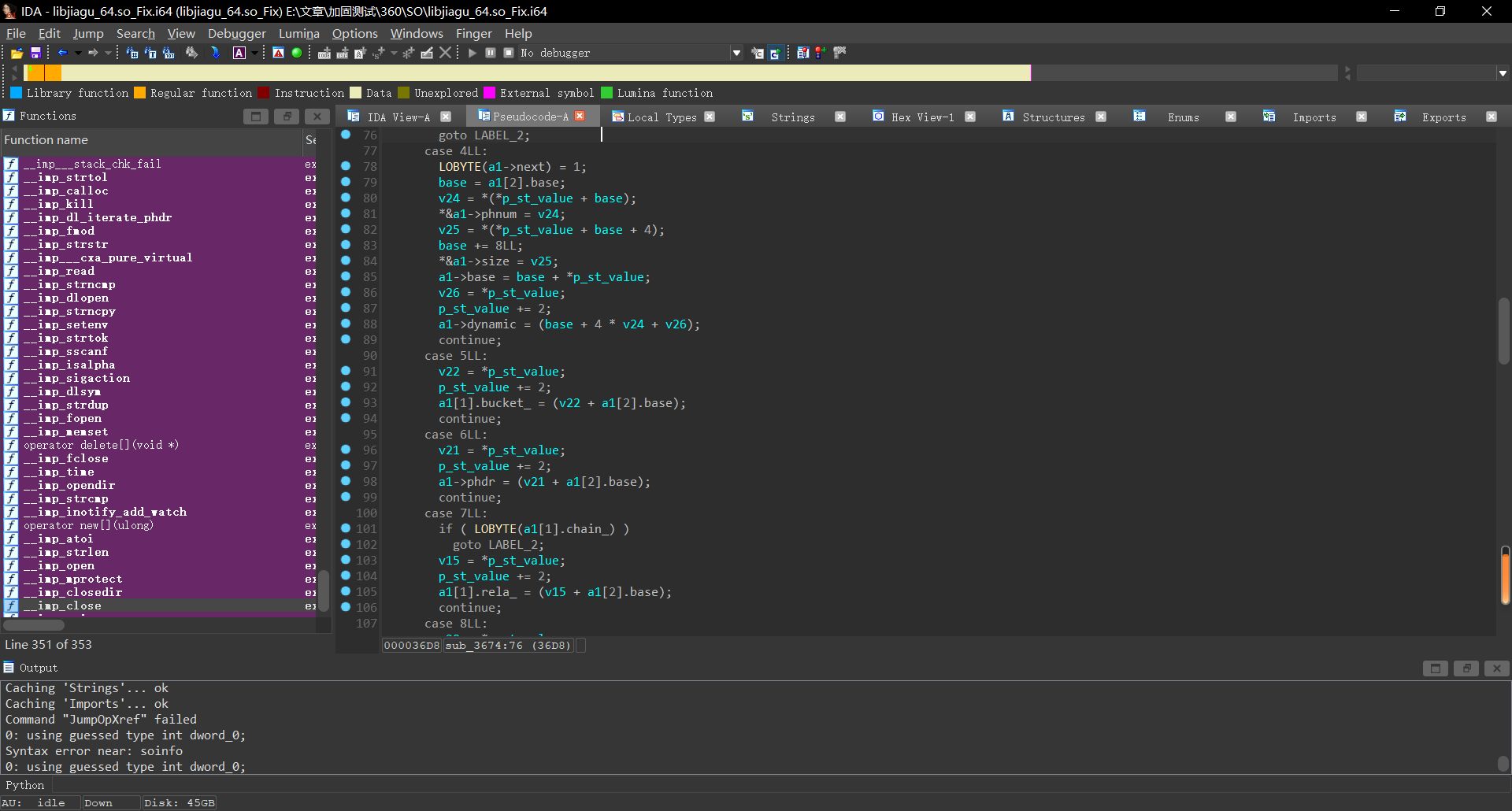Click the red warning A icon
The image size is (1512, 811).
click(278, 53)
